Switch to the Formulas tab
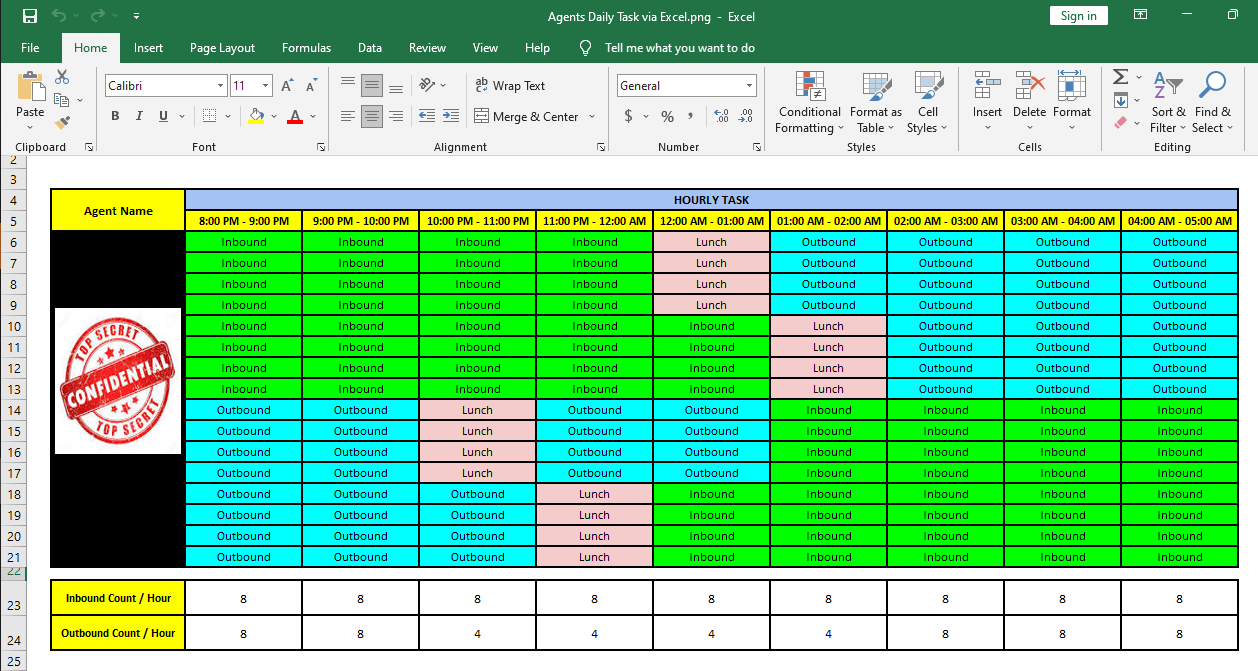 coord(306,48)
